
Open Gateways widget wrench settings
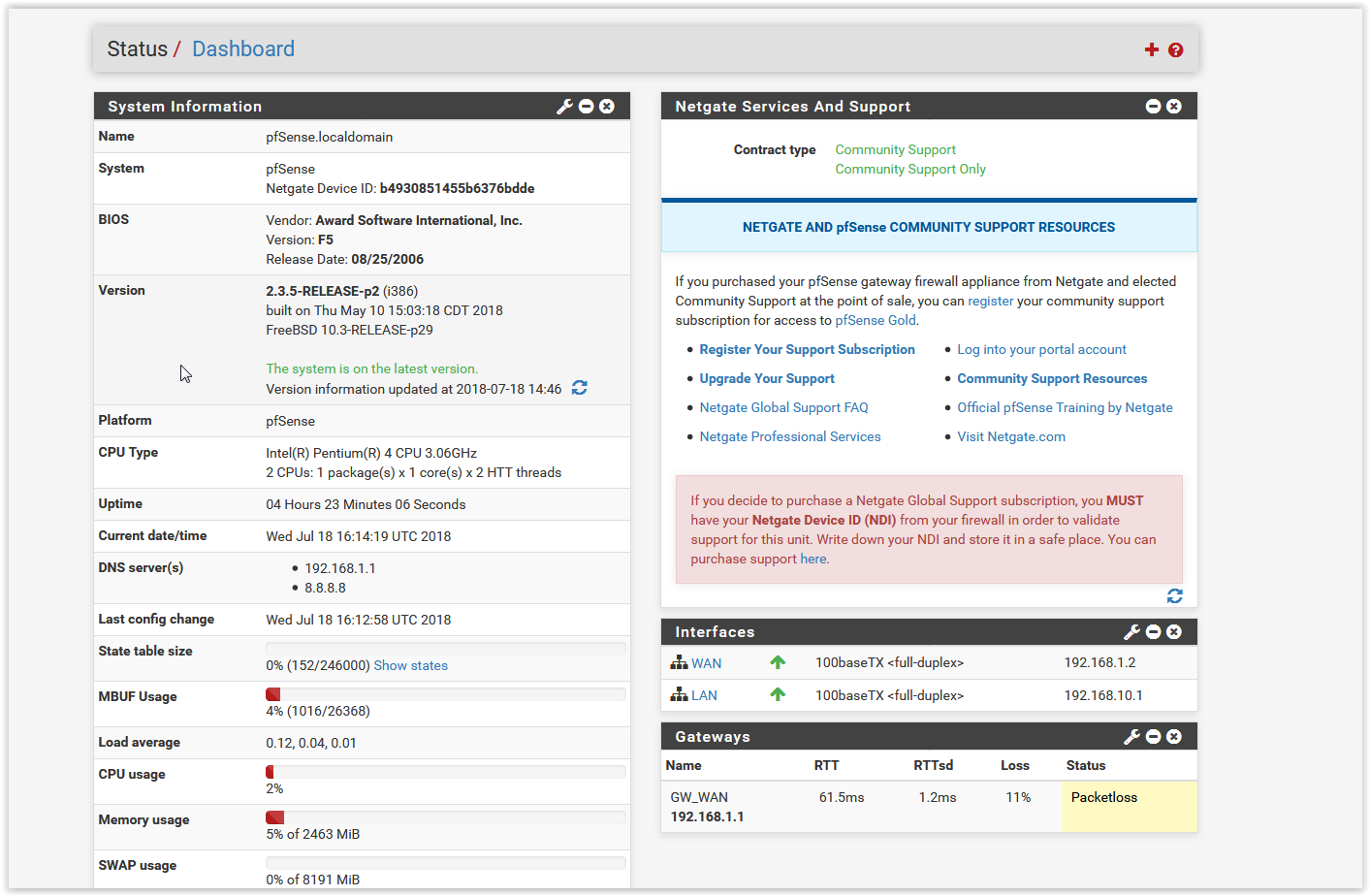pos(1131,737)
